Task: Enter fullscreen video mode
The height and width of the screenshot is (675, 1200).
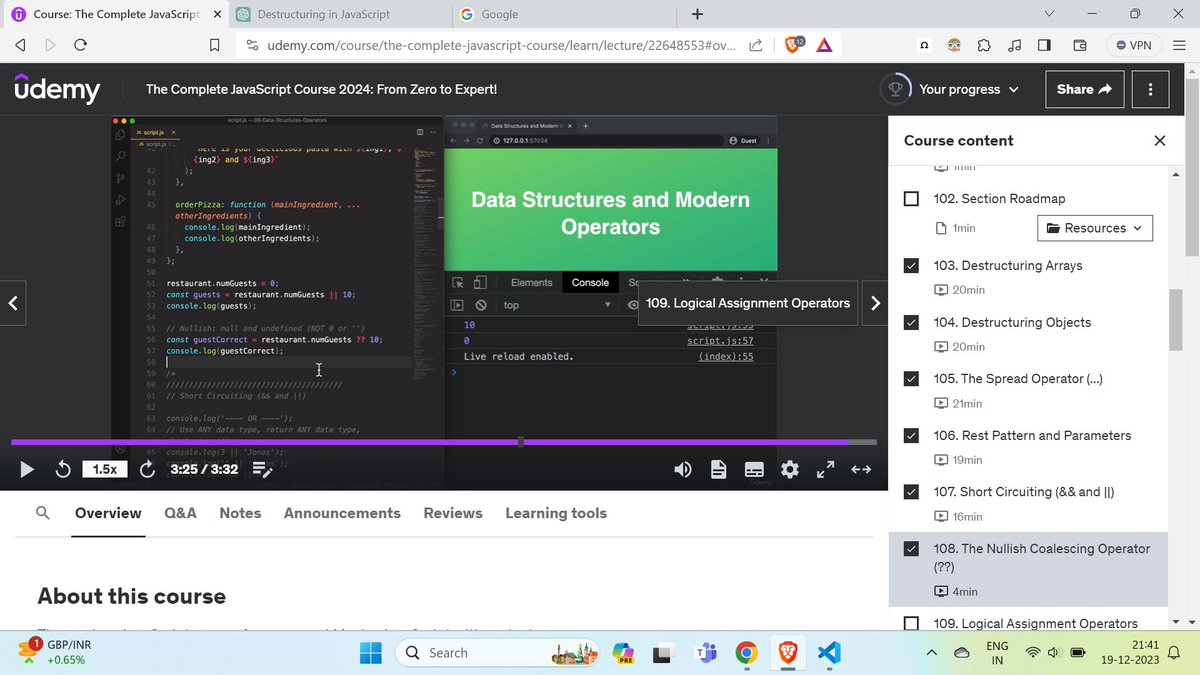Action: pyautogui.click(x=826, y=469)
